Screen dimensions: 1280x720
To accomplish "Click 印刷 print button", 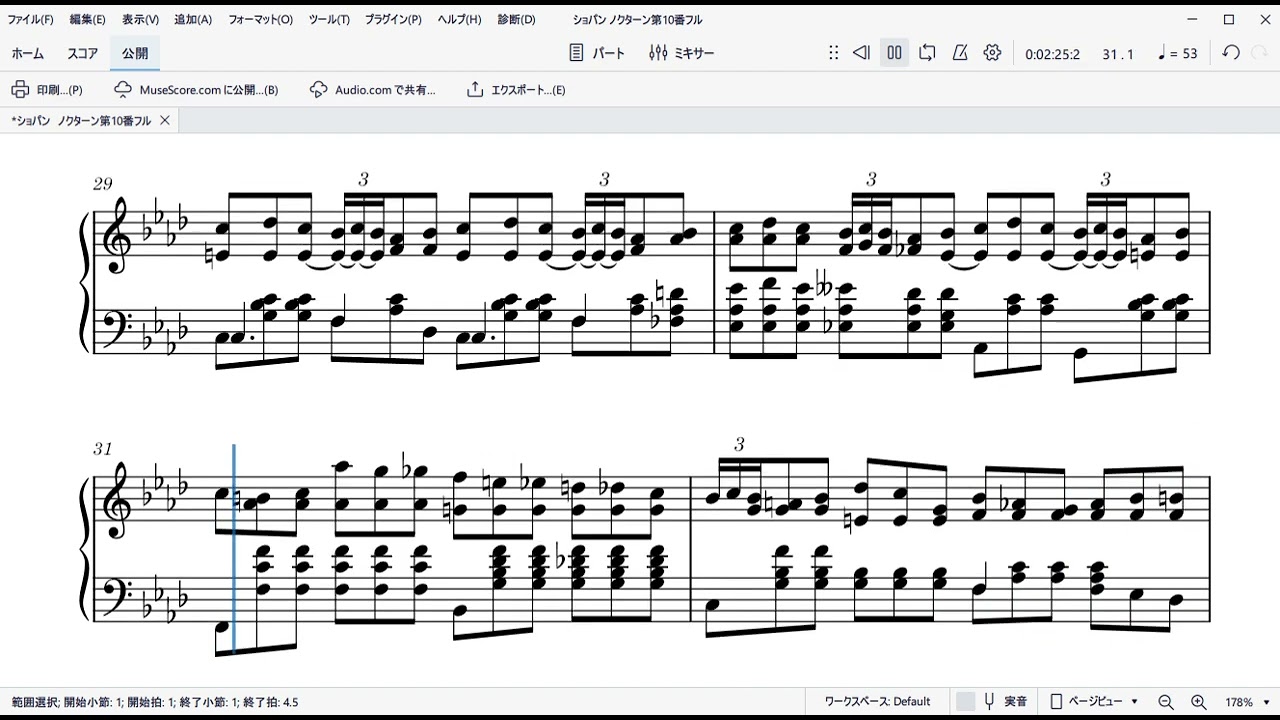I will (x=47, y=90).
